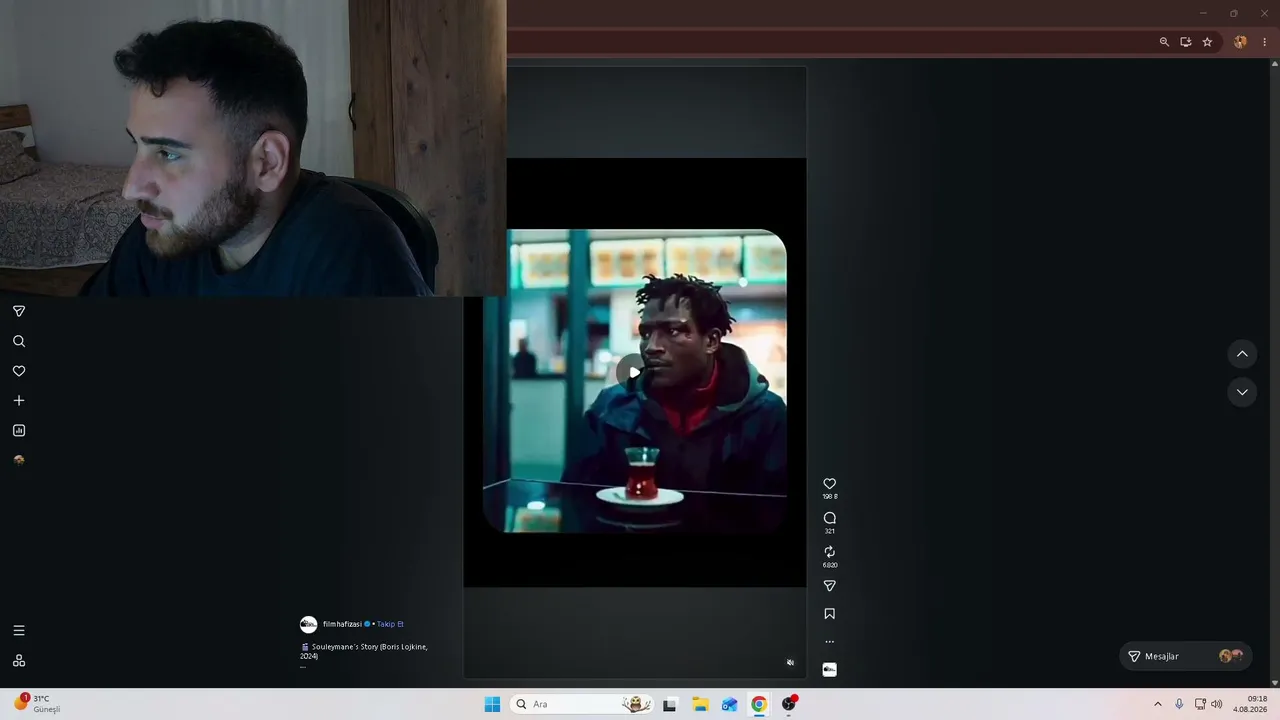Open OBS Studio from the taskbar

(789, 704)
